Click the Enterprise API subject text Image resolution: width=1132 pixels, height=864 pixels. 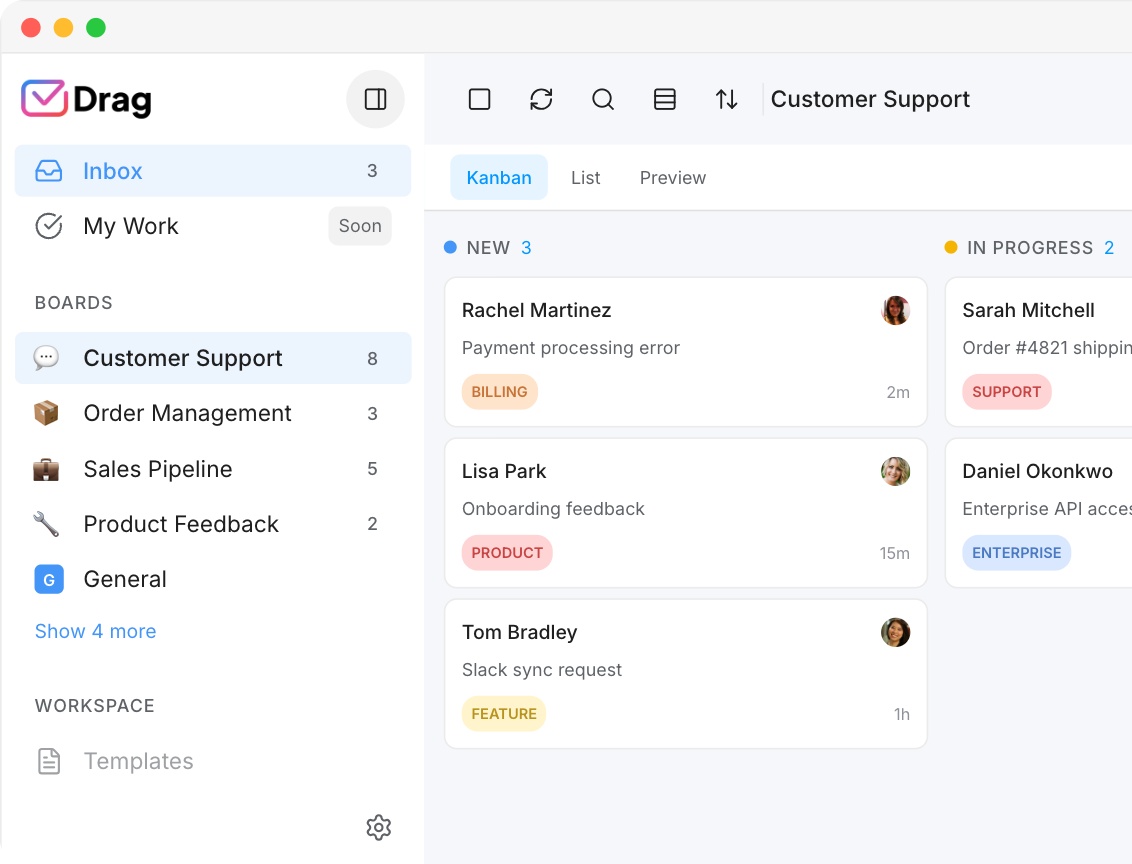[x=1047, y=509]
